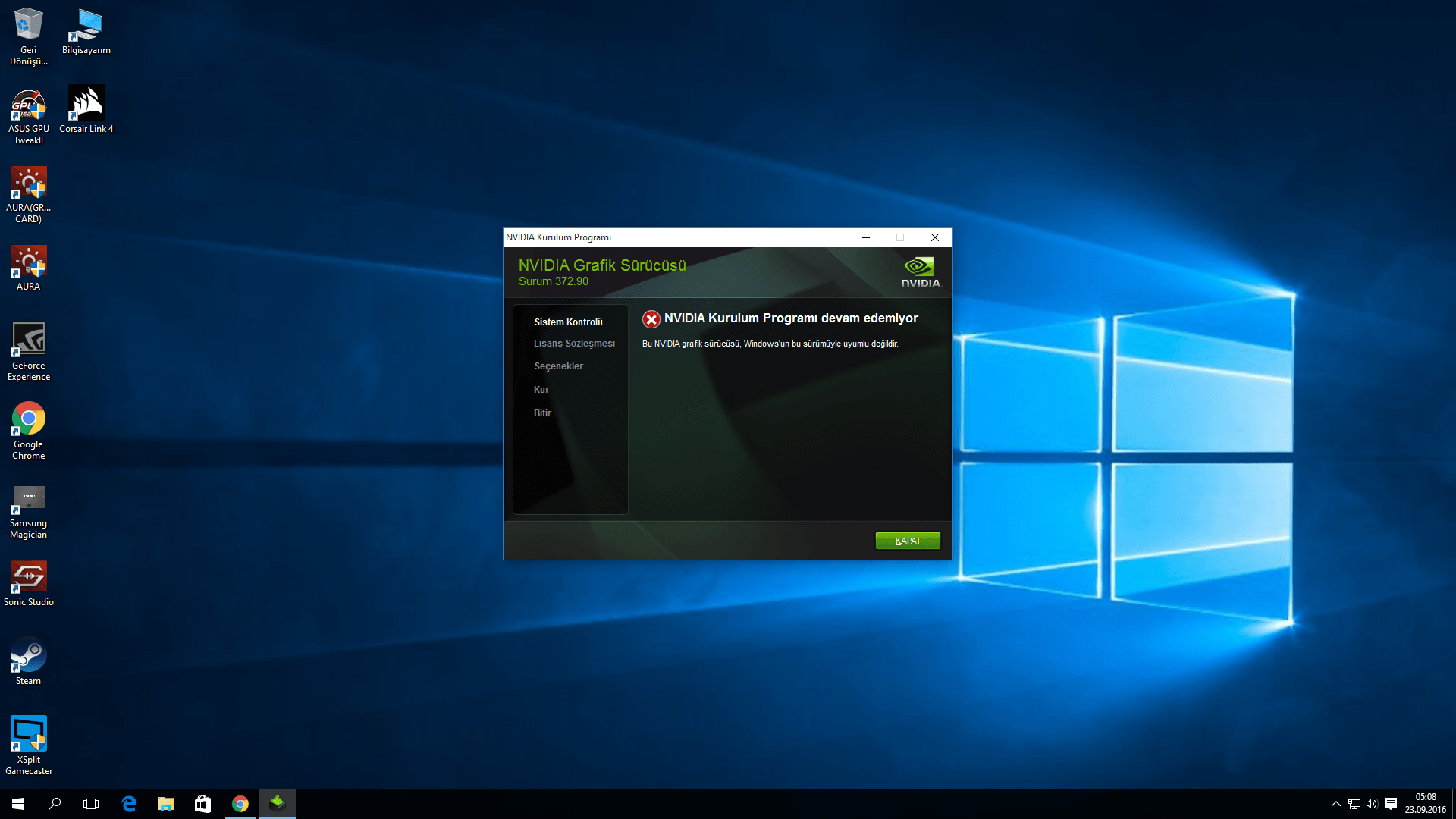Click the KAPAT button in NVIDIA installer
Screen dimensions: 1456x819
coord(907,541)
